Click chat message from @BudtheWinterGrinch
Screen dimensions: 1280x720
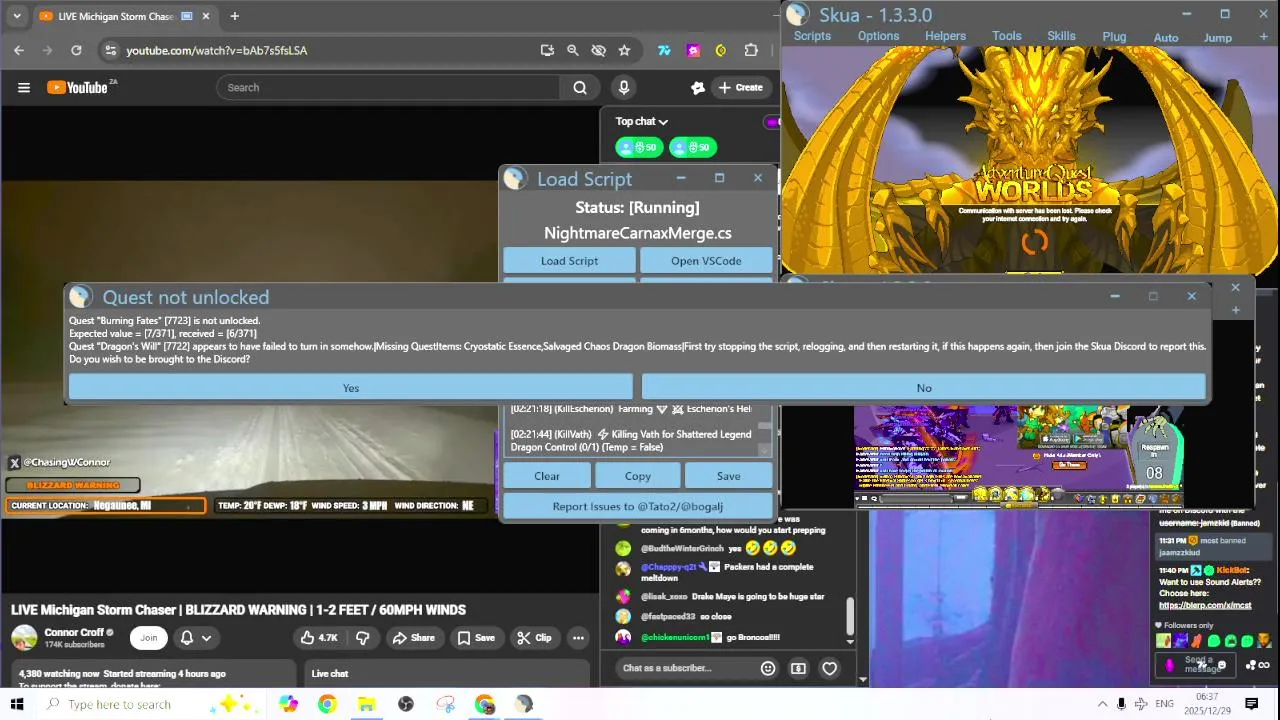(718, 548)
